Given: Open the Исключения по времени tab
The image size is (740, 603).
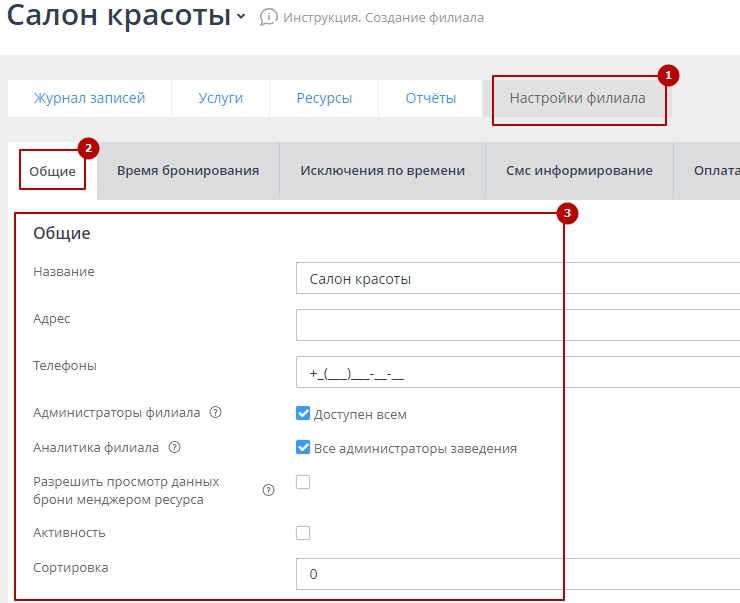Looking at the screenshot, I should 382,170.
